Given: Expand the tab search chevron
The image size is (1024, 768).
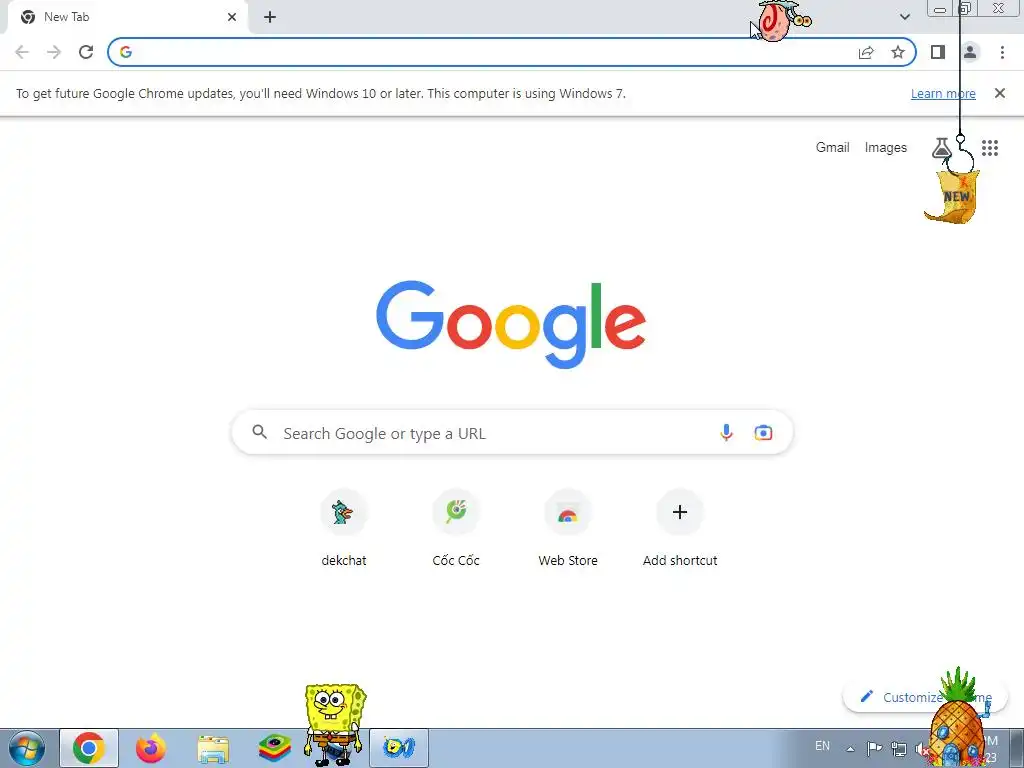Looking at the screenshot, I should 904,17.
